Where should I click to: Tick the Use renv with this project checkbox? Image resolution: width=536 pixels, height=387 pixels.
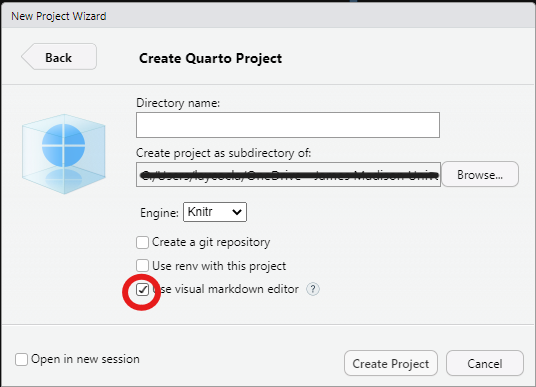[142, 266]
